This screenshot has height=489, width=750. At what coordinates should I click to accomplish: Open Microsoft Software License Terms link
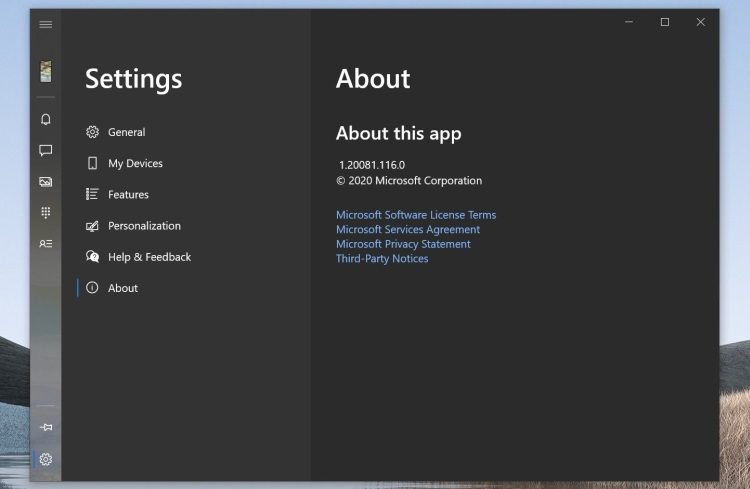pos(415,215)
